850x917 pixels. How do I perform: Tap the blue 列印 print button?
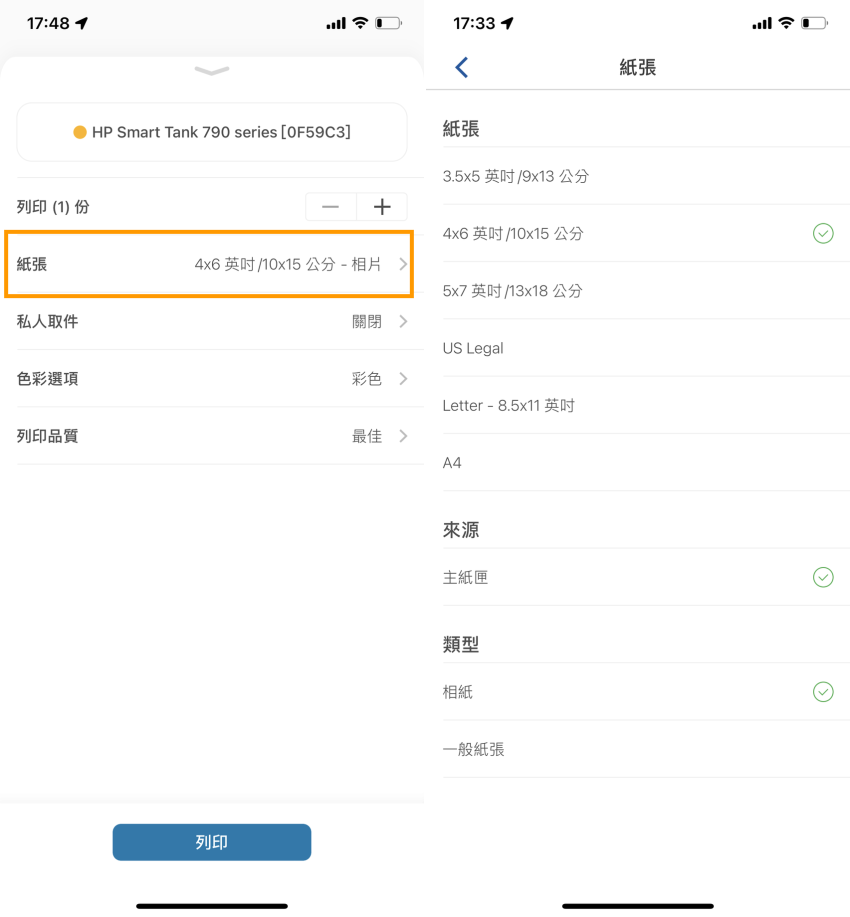click(212, 842)
